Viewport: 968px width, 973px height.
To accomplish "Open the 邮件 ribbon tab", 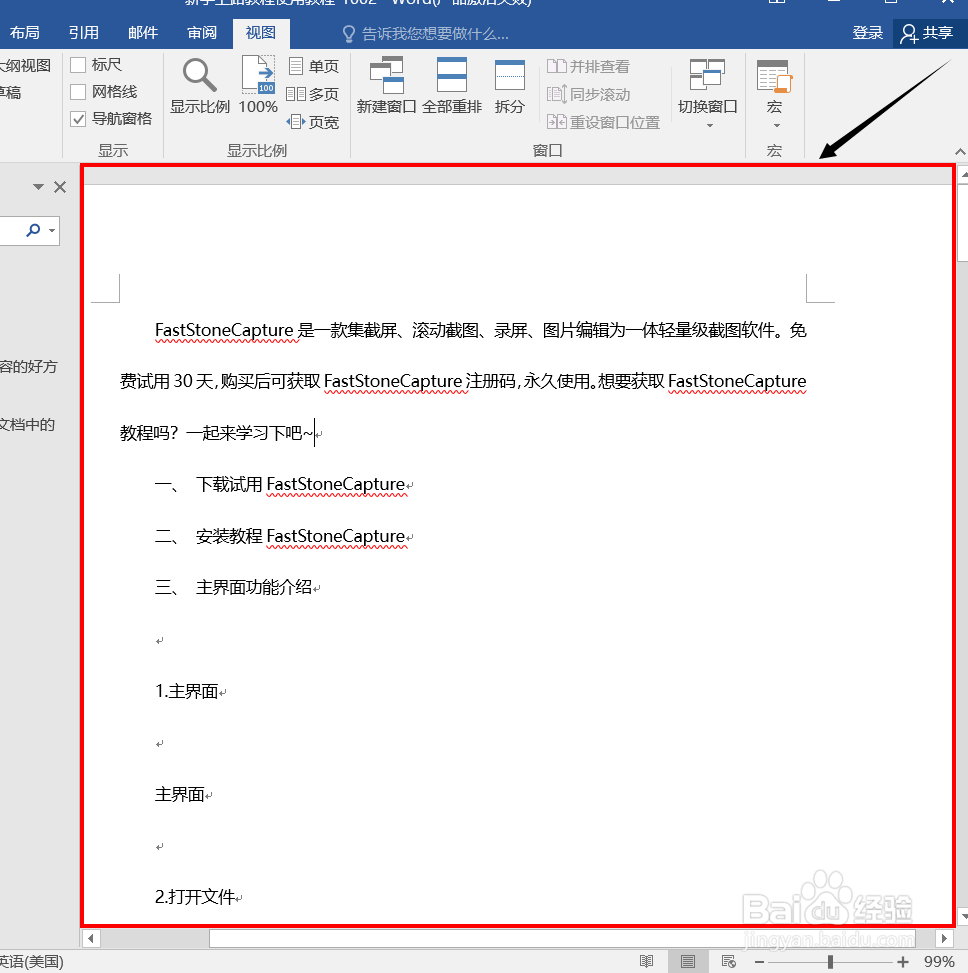I will [142, 32].
